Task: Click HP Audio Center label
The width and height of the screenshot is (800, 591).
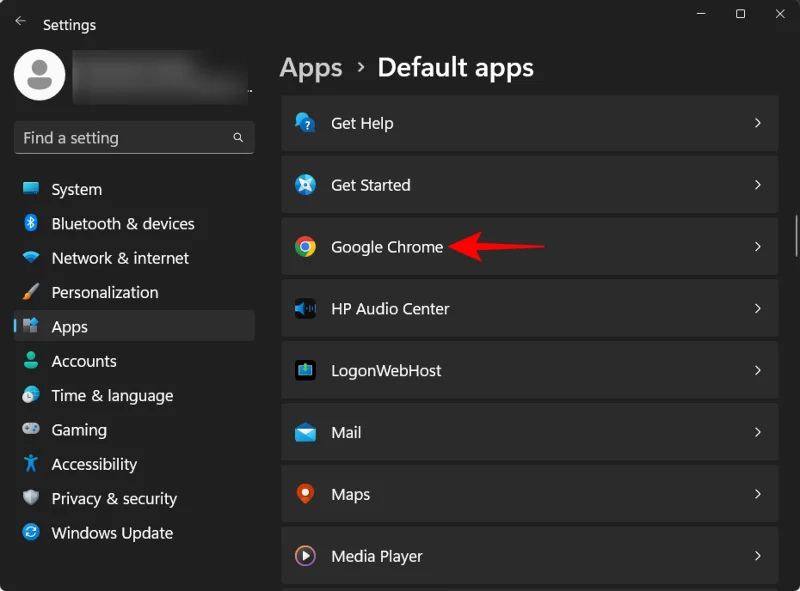Action: (x=390, y=309)
